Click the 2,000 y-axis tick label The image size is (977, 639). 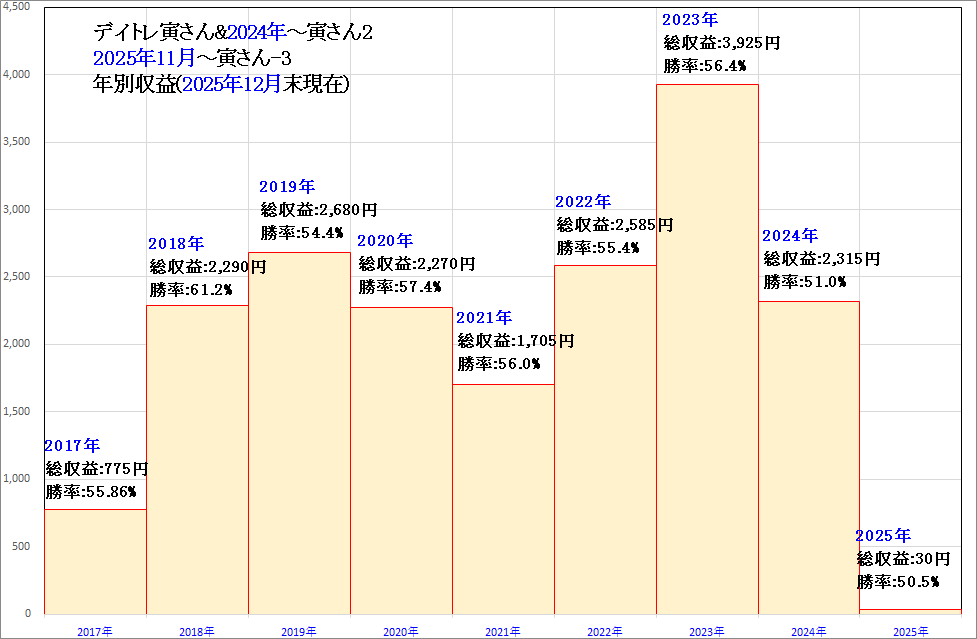[17, 344]
